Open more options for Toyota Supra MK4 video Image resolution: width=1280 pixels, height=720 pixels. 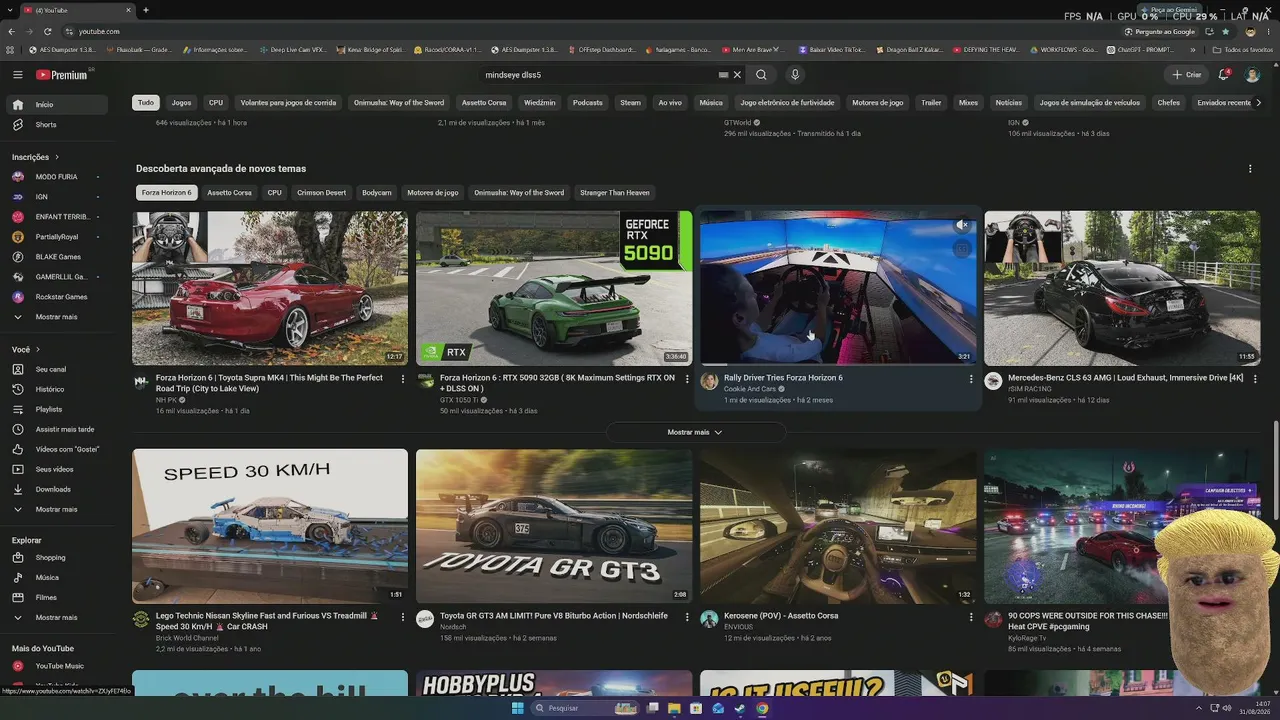tap(403, 379)
